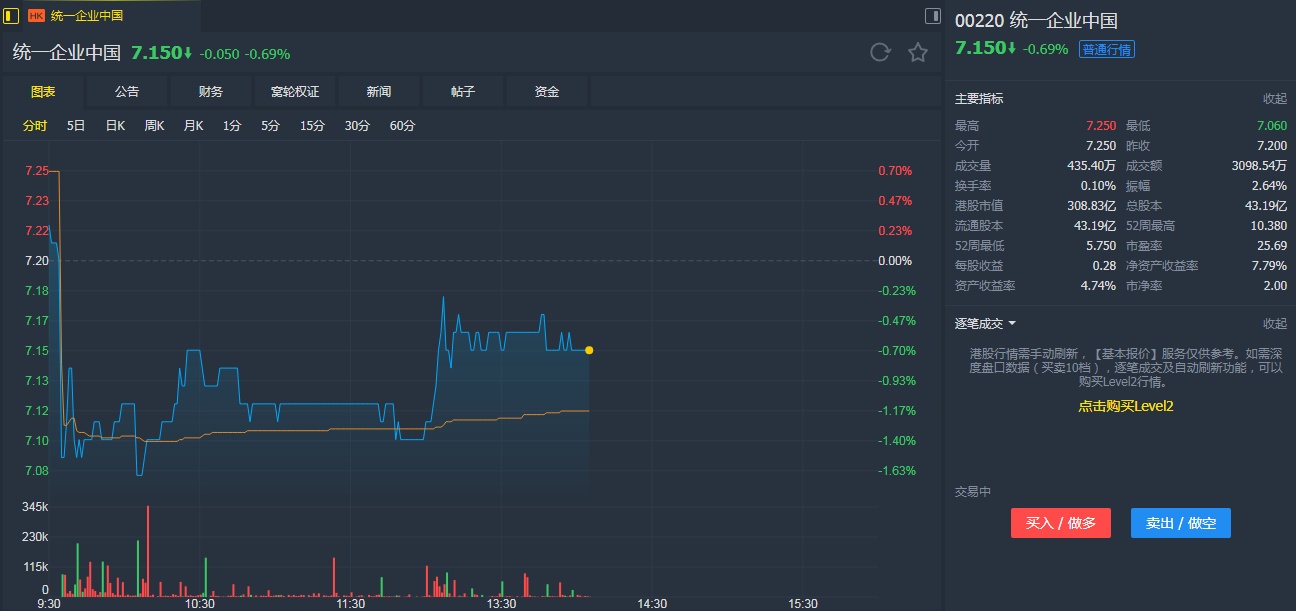
Task: Select the 日K chart period
Action: [x=115, y=126]
